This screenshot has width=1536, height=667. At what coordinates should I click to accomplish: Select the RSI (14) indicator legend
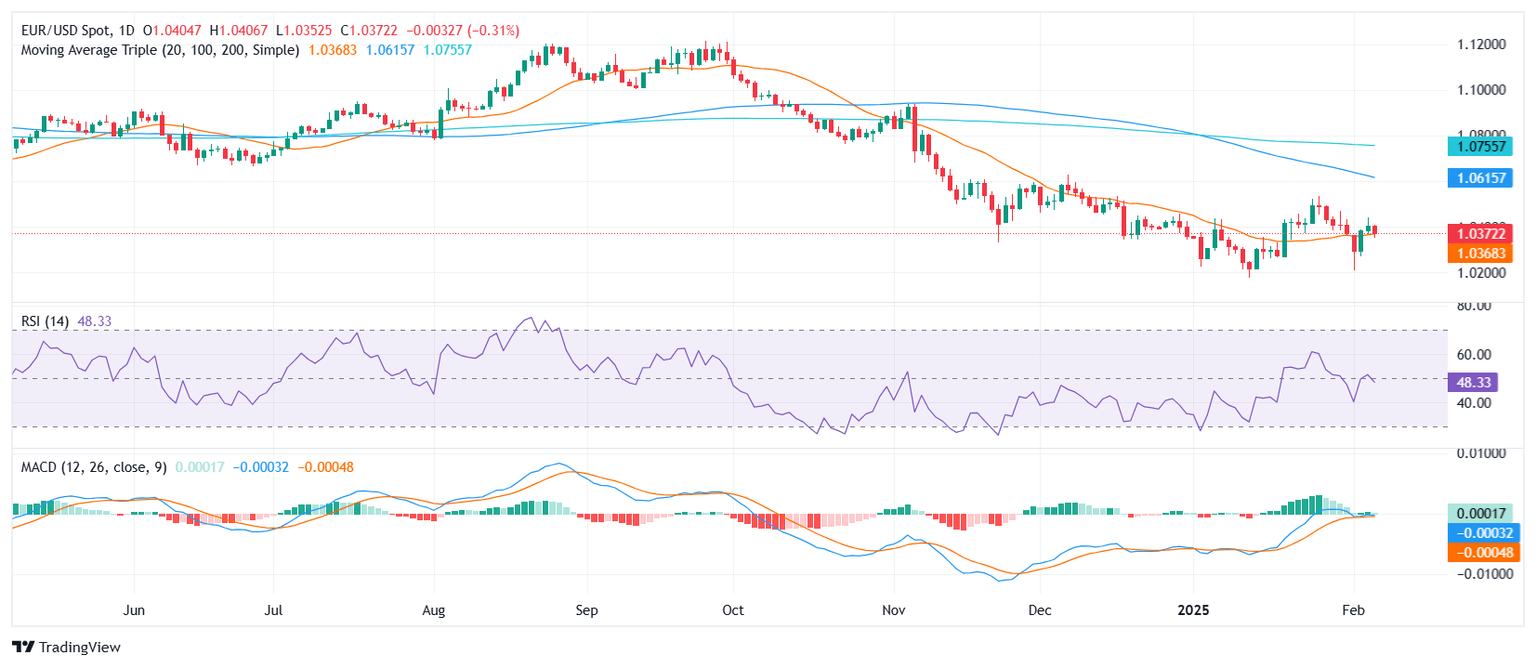(x=45, y=321)
